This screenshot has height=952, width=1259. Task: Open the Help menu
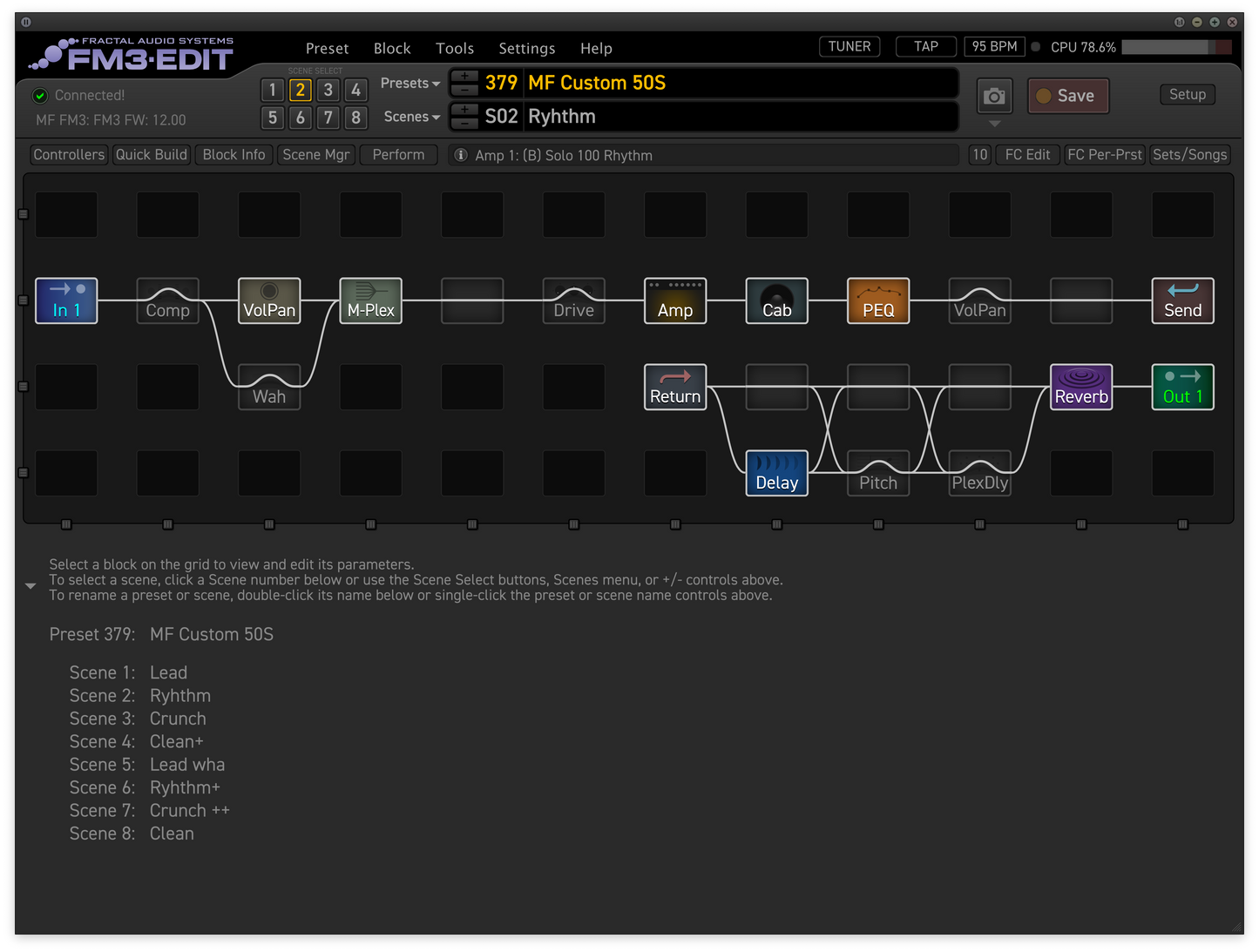596,49
